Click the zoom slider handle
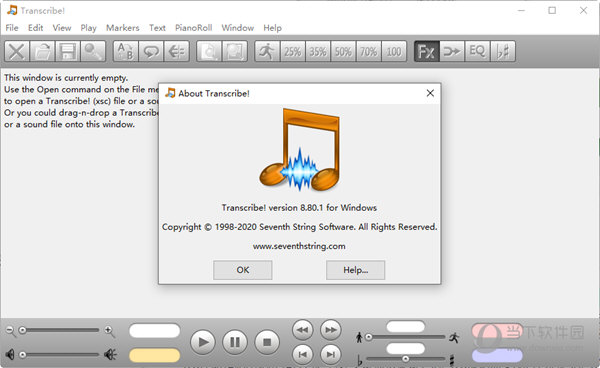The width and height of the screenshot is (600, 368). pos(23,330)
